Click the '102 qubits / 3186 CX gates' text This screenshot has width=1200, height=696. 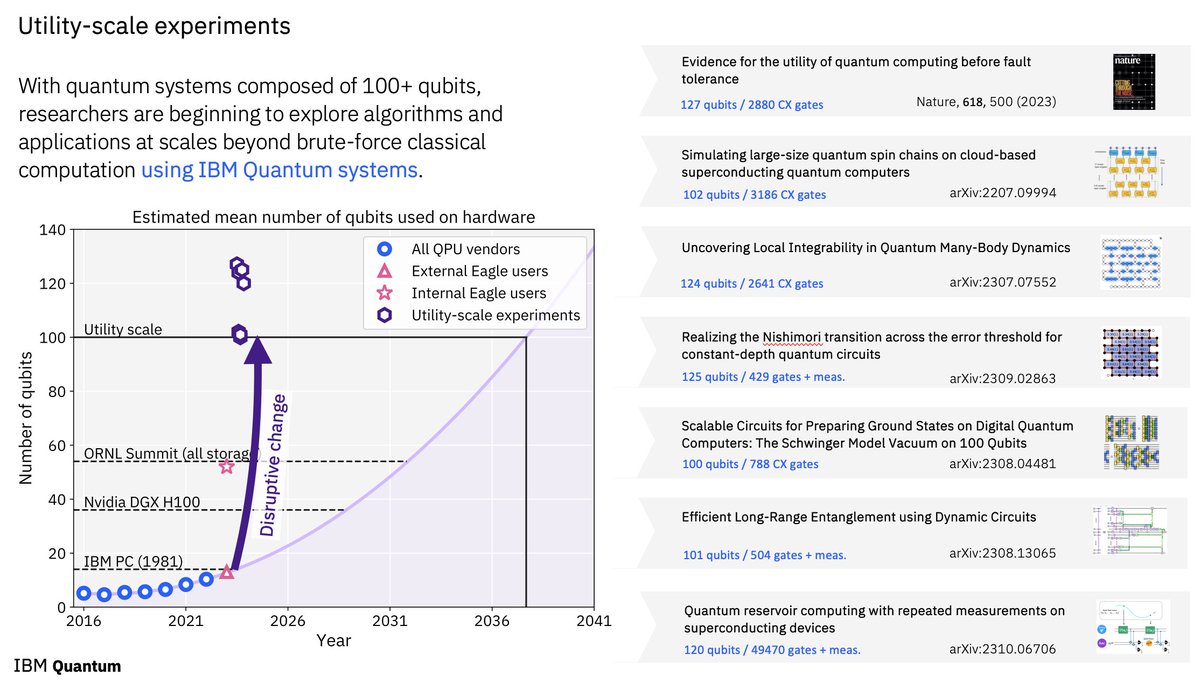click(x=755, y=194)
